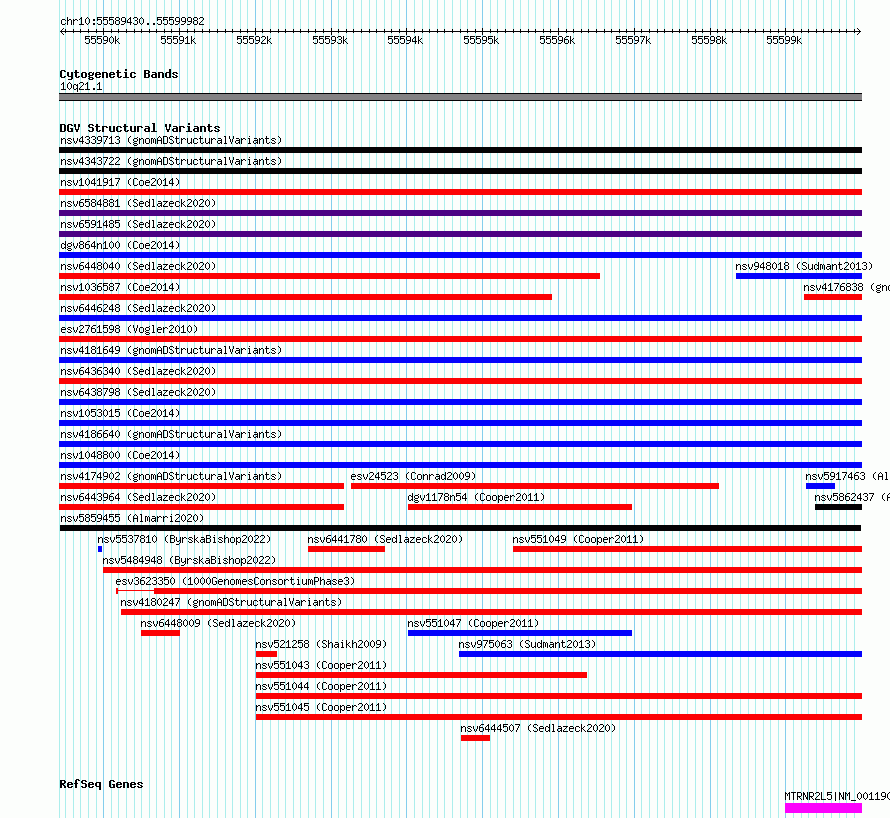Viewport: 890px width, 818px height.
Task: Click the nsv521258 short red bar
Action: click(x=266, y=654)
